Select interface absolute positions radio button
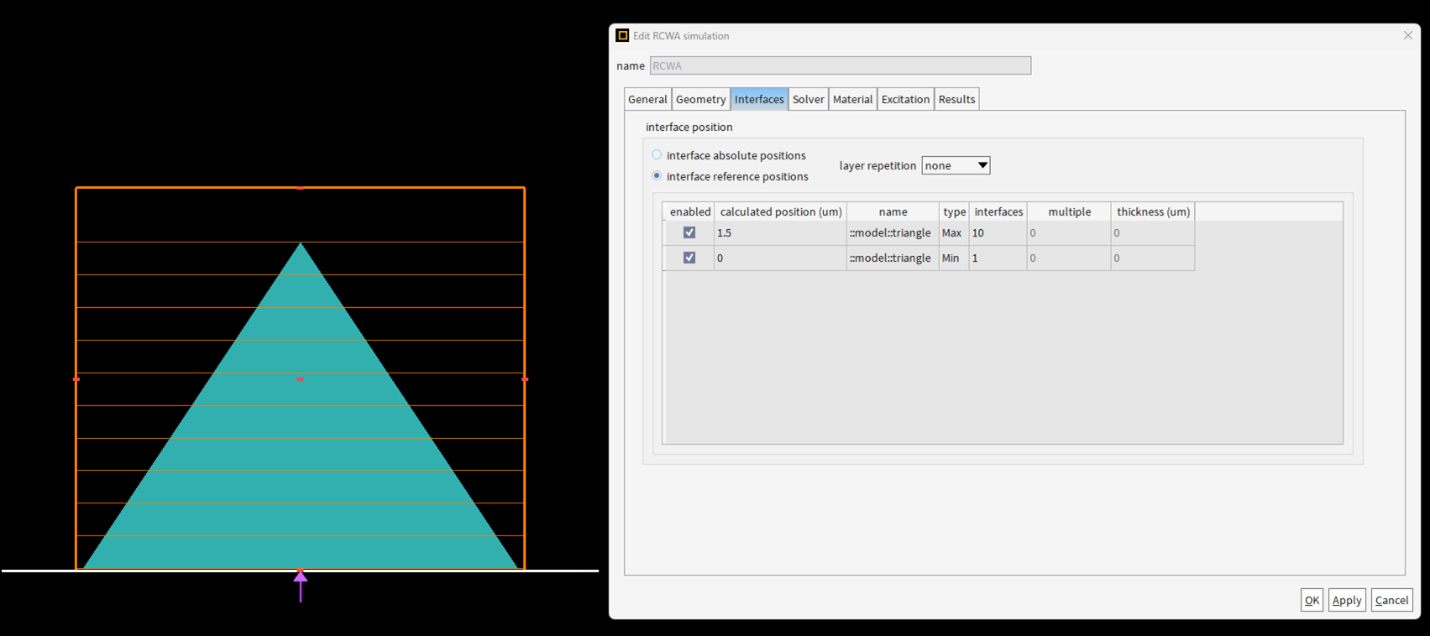 coord(657,155)
